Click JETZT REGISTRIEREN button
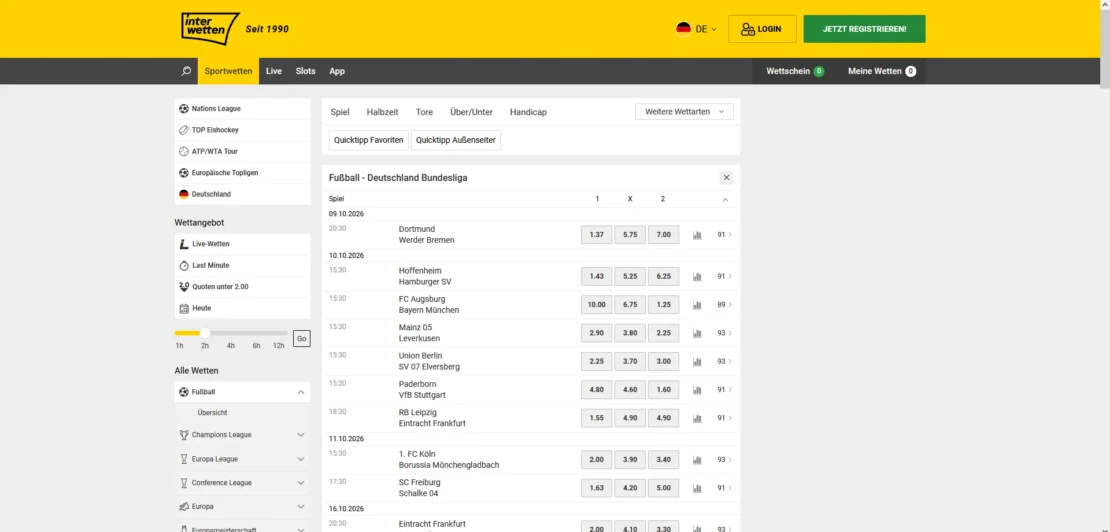Viewport: 1110px width, 532px height. (x=864, y=29)
